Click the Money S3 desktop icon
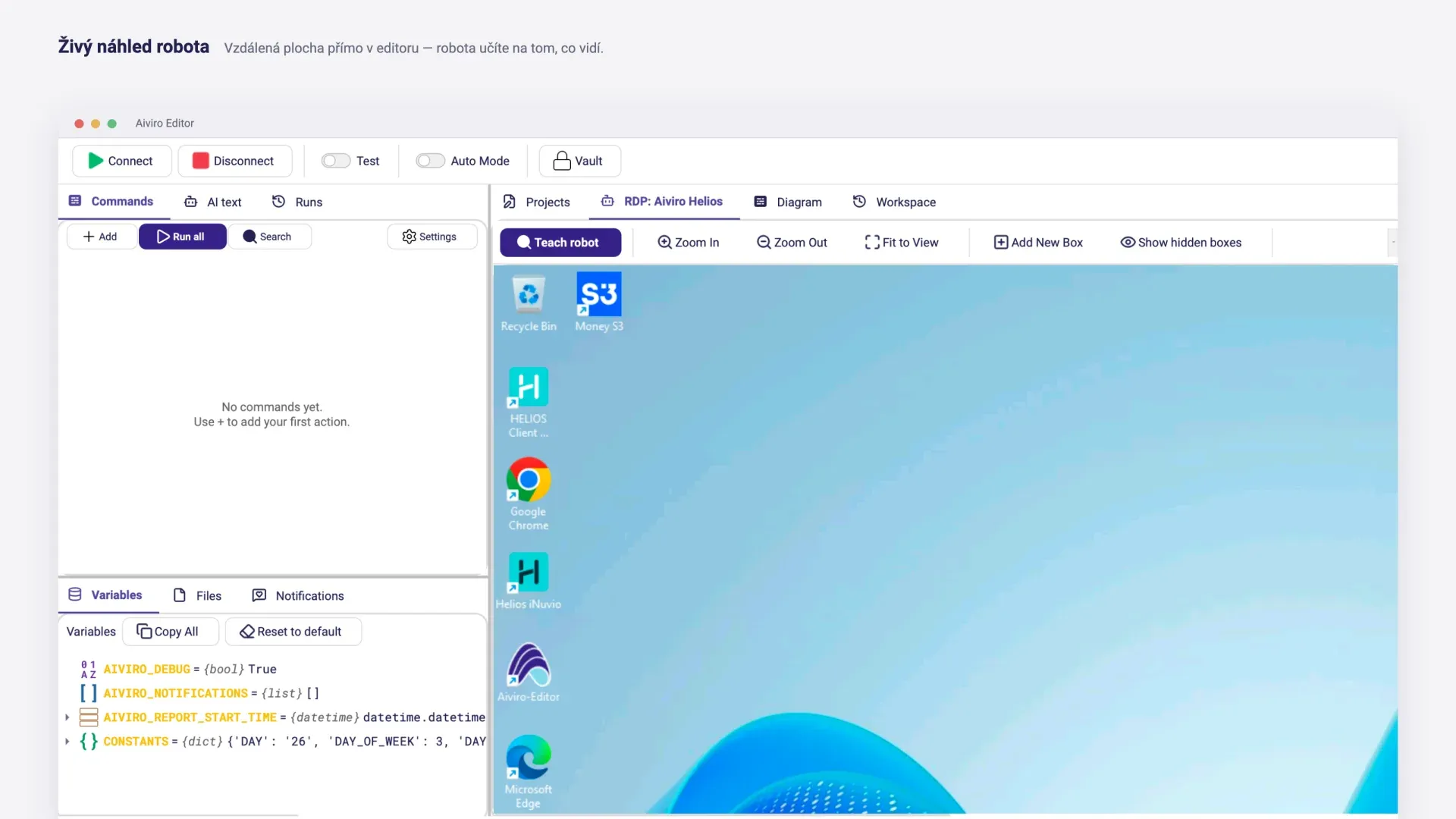This screenshot has height=819, width=1456. [599, 302]
